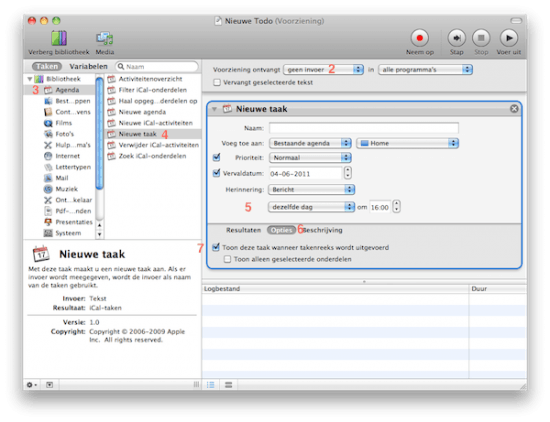The height and width of the screenshot is (422, 550).
Task: Remove the Nieuwe taak action
Action: [x=514, y=109]
